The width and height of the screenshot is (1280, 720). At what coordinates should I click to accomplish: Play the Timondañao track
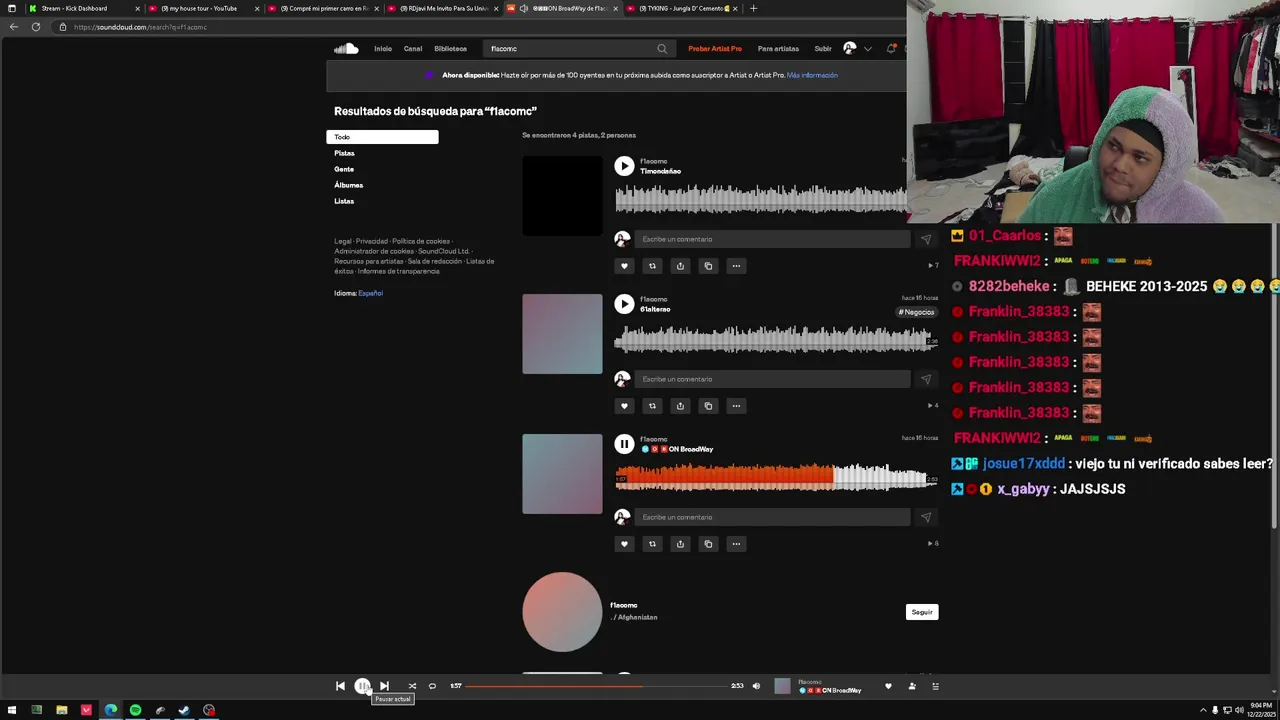pyautogui.click(x=624, y=166)
